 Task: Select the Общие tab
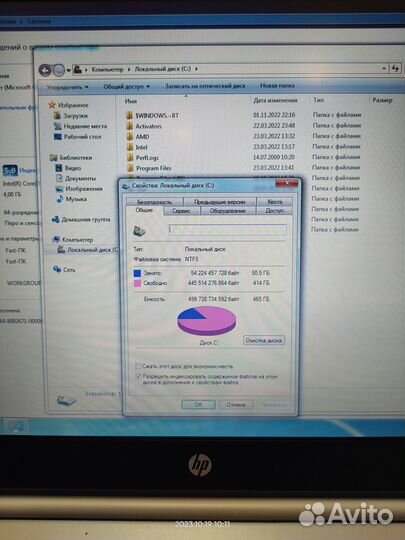pos(144,210)
